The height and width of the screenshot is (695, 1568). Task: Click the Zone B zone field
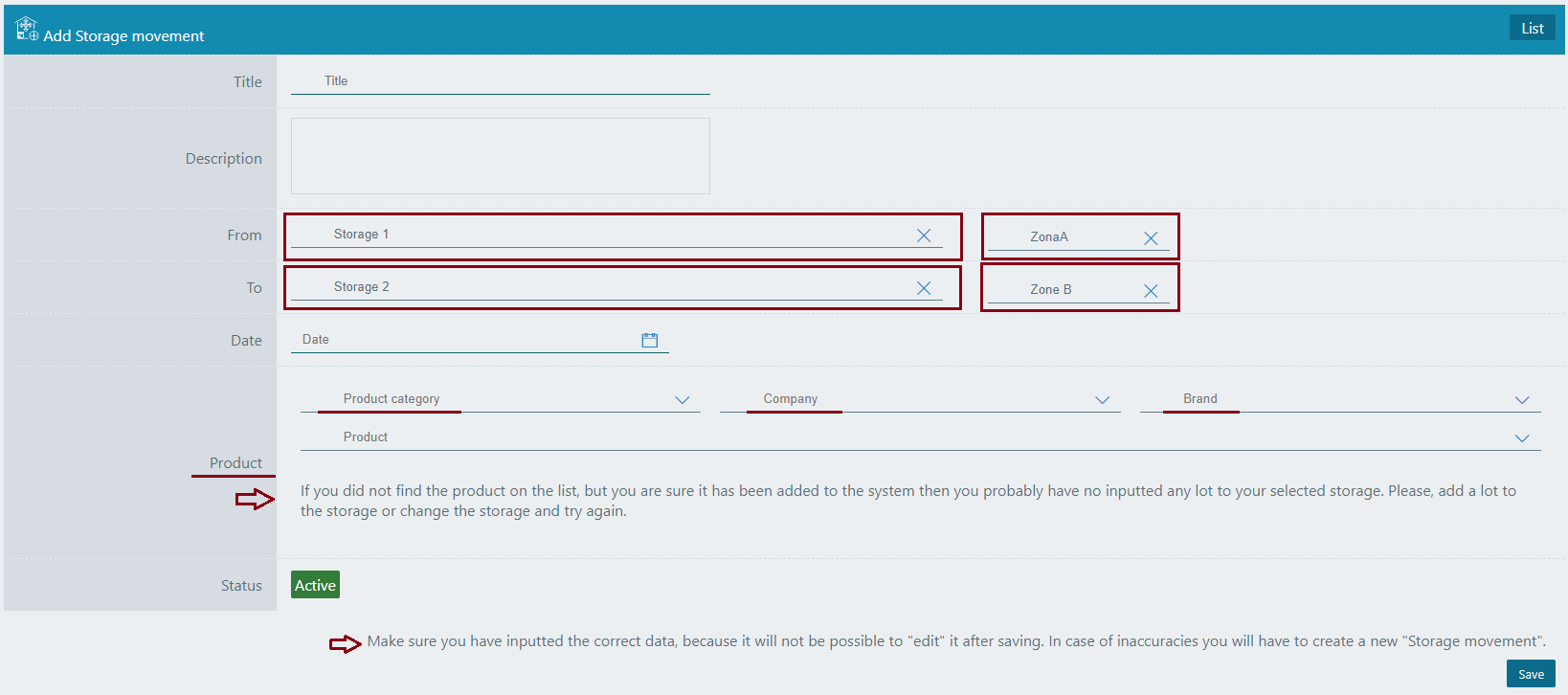tap(1063, 290)
